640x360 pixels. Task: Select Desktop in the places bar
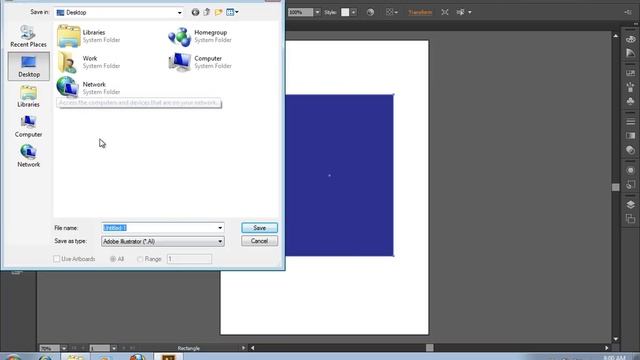click(29, 66)
